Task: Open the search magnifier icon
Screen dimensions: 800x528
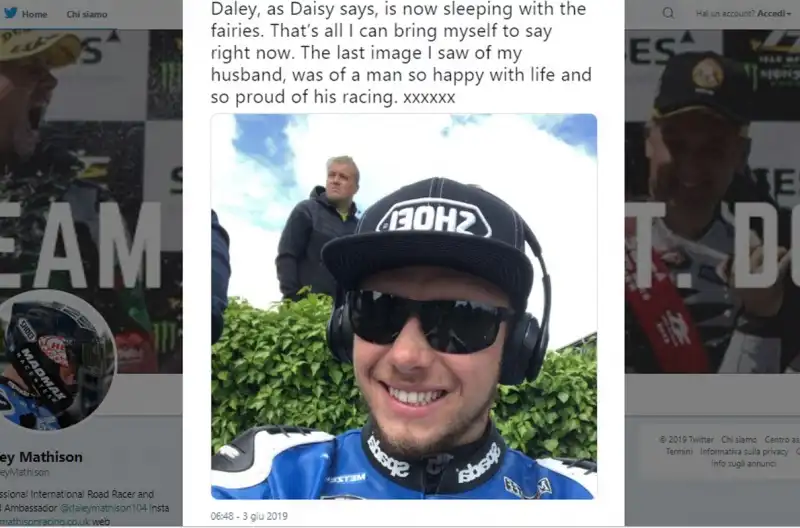Action: (668, 13)
